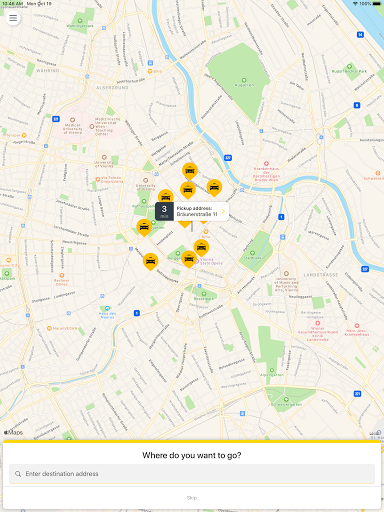
Task: Click the Vienna State Opera label
Action: (211, 261)
